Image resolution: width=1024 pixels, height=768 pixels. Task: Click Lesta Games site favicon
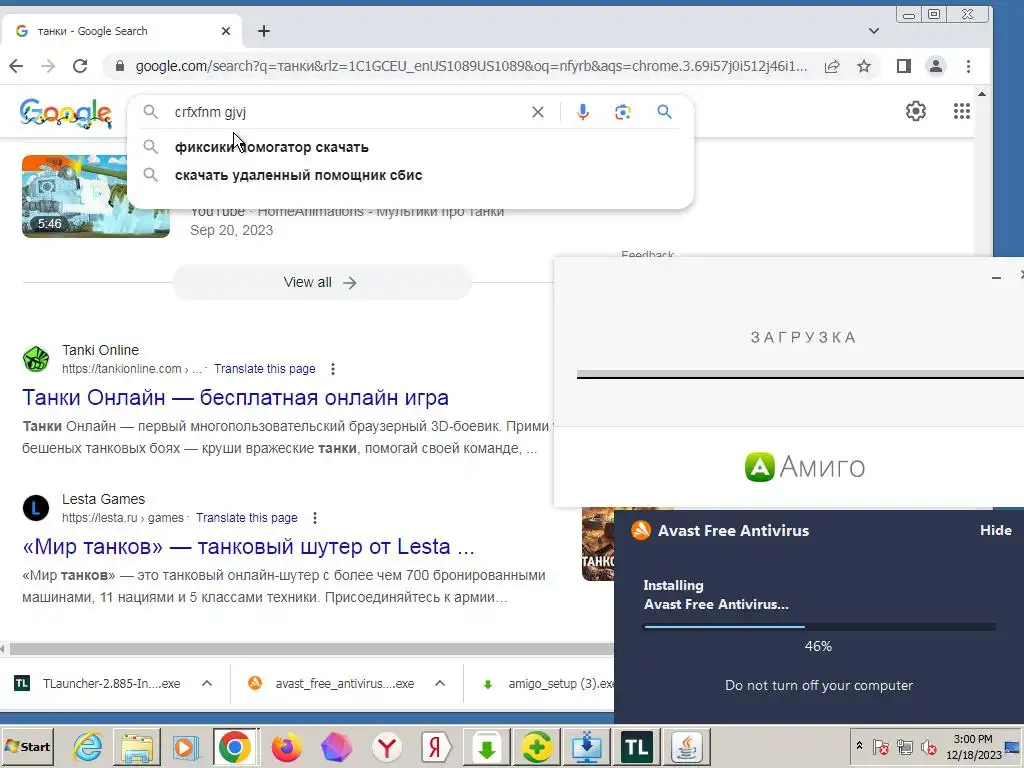36,508
